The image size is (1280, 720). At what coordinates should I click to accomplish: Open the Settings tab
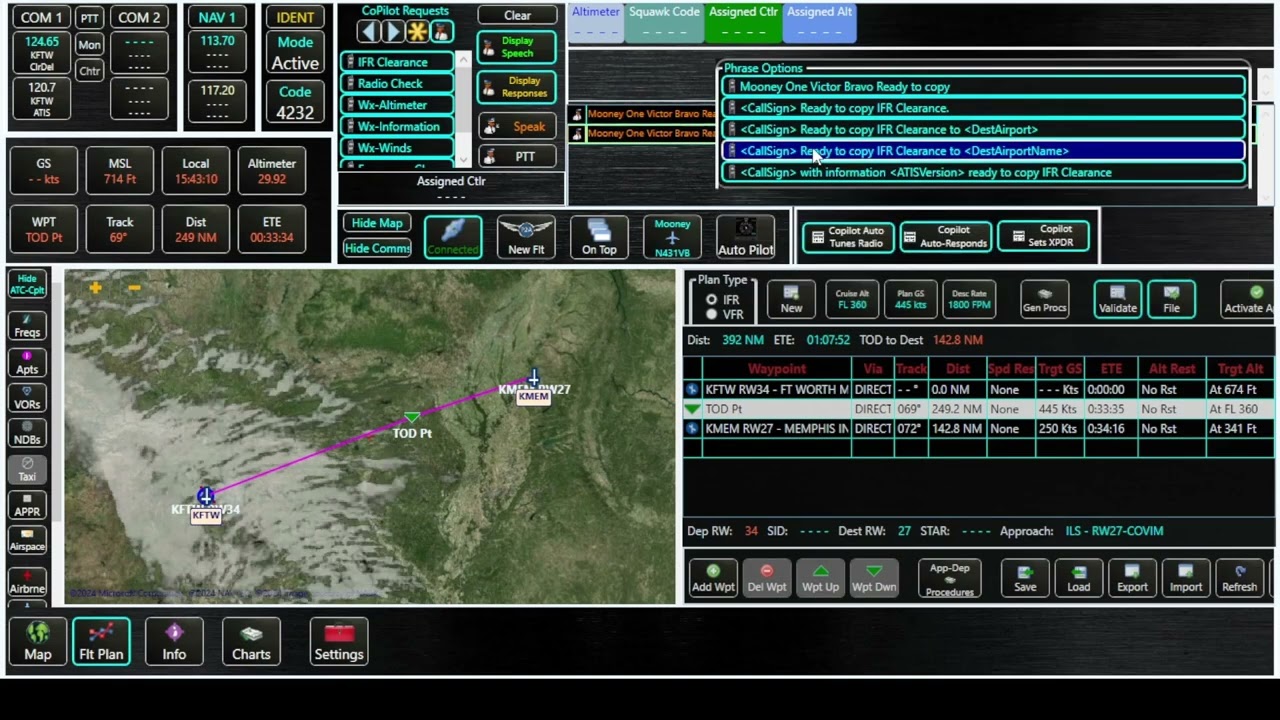(x=339, y=641)
